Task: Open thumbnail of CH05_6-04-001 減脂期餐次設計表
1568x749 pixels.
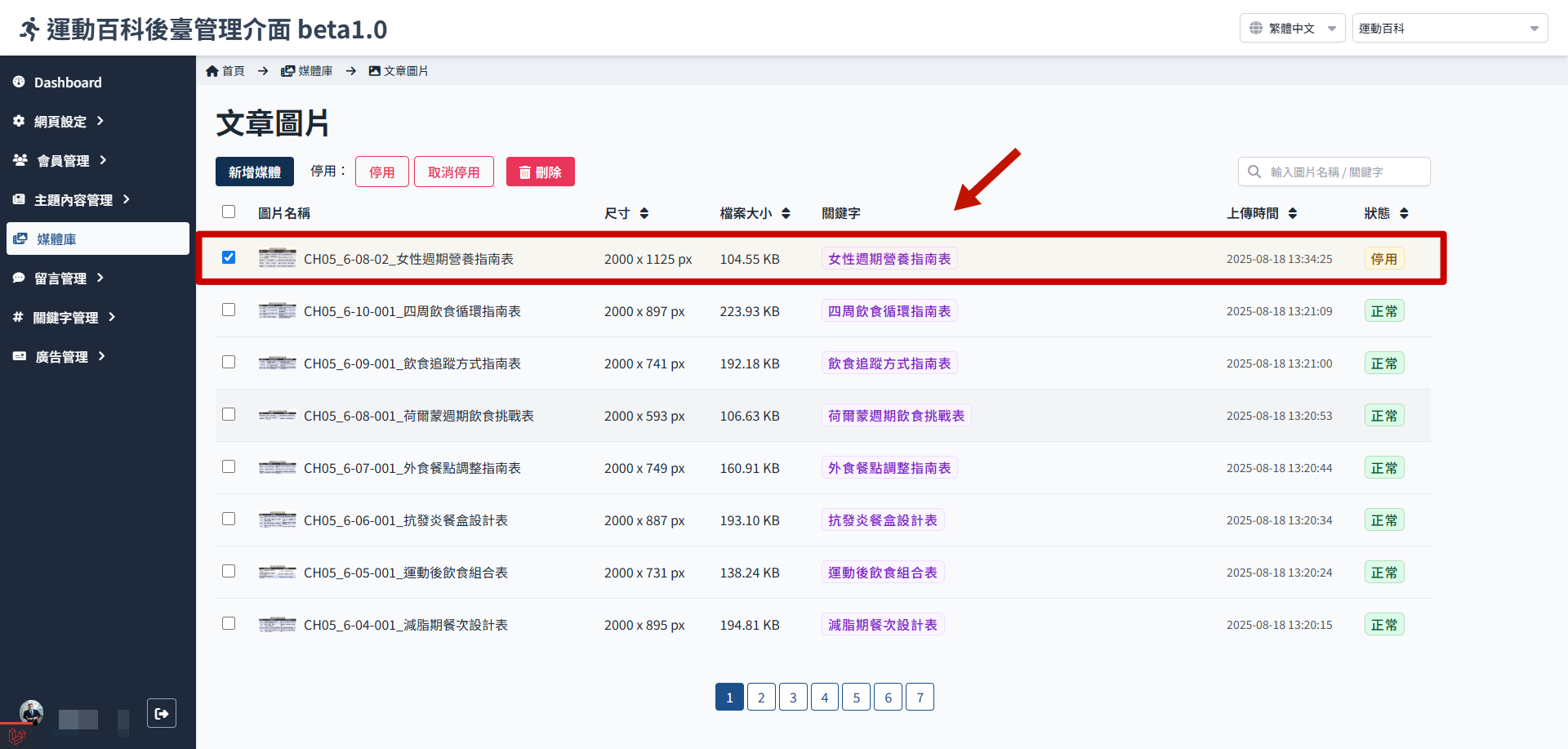Action: [x=278, y=624]
